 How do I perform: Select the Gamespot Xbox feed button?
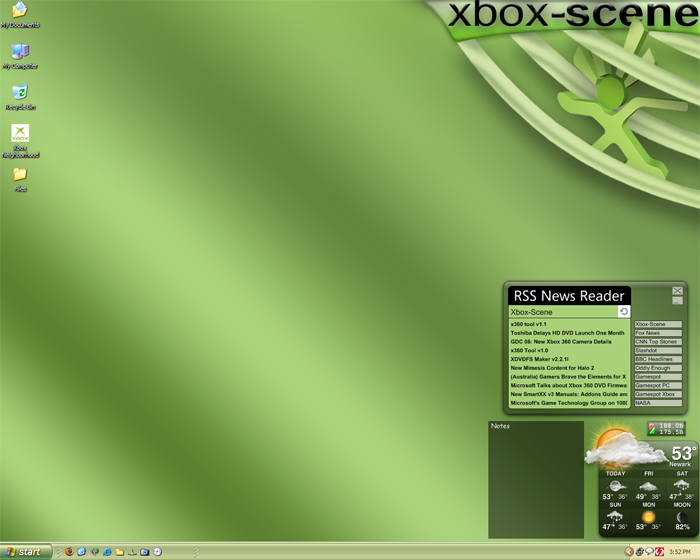pyautogui.click(x=658, y=394)
